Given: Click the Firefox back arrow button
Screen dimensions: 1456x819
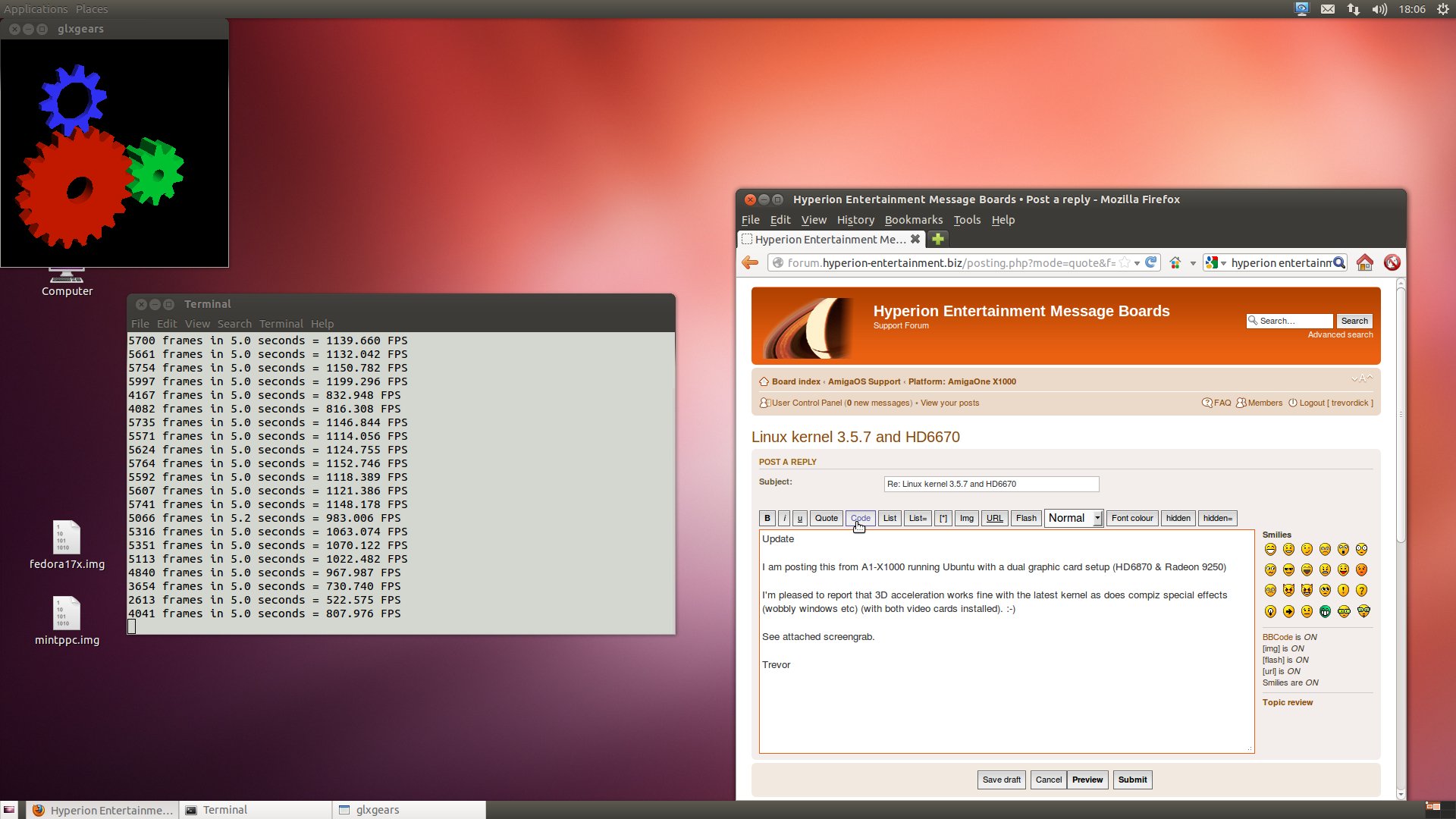Looking at the screenshot, I should [x=750, y=262].
